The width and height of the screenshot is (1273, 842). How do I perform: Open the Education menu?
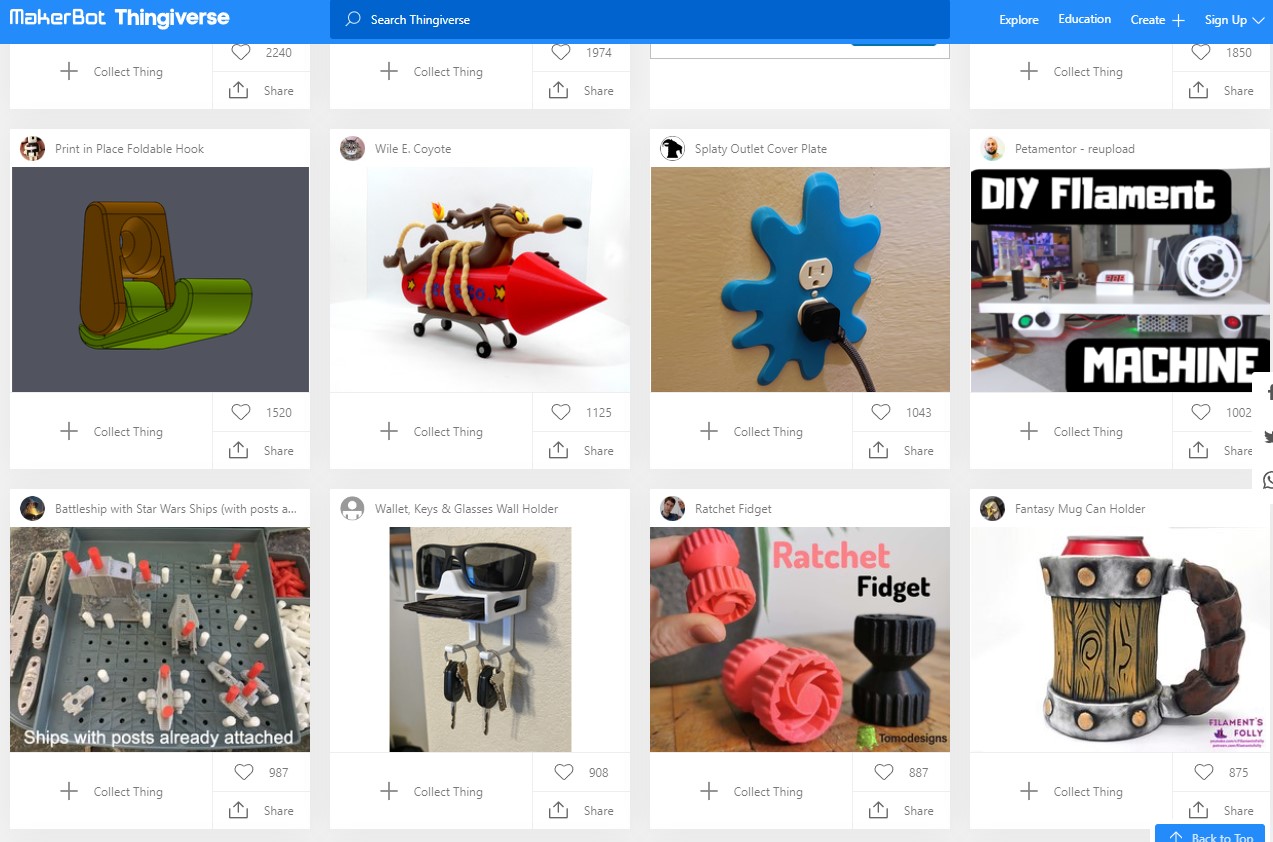pyautogui.click(x=1085, y=19)
